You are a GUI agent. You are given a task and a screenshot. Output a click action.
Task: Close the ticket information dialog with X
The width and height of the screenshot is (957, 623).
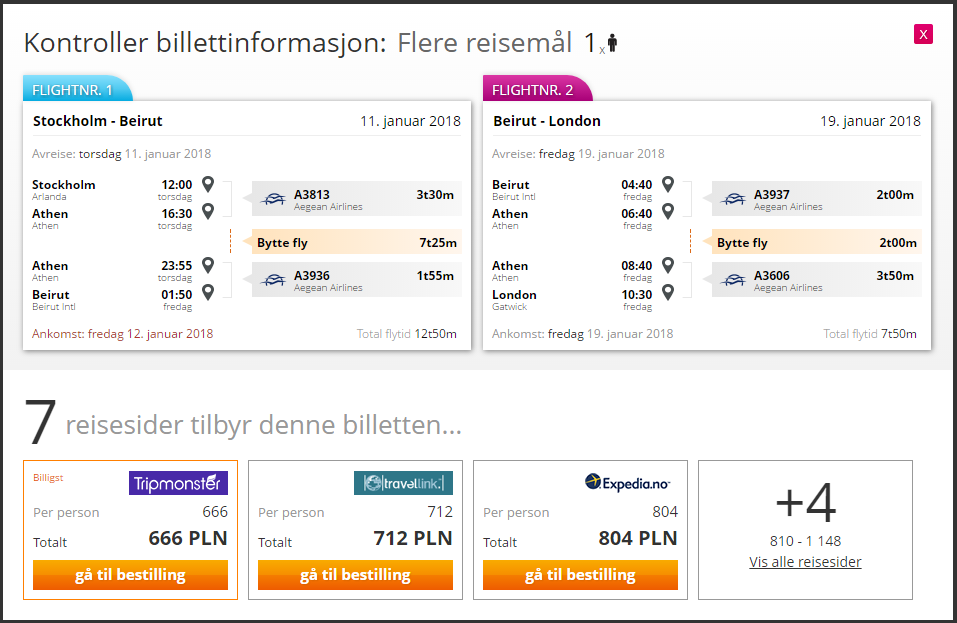pyautogui.click(x=923, y=34)
